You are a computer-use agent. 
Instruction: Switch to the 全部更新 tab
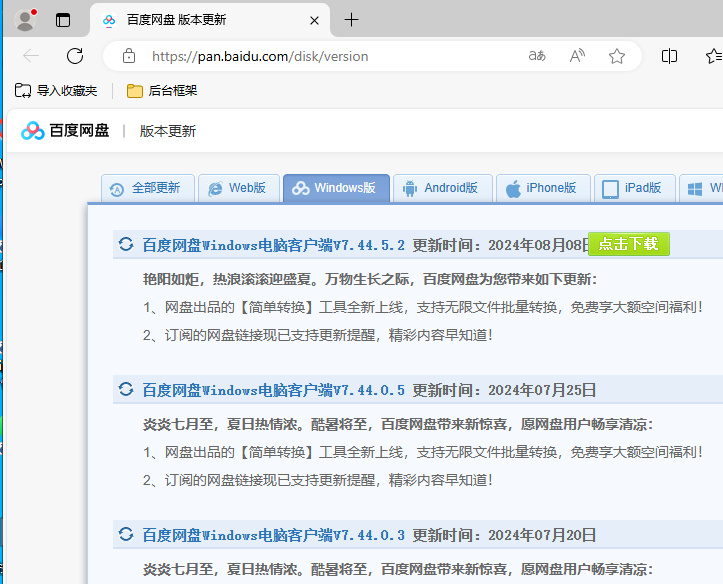coord(148,188)
